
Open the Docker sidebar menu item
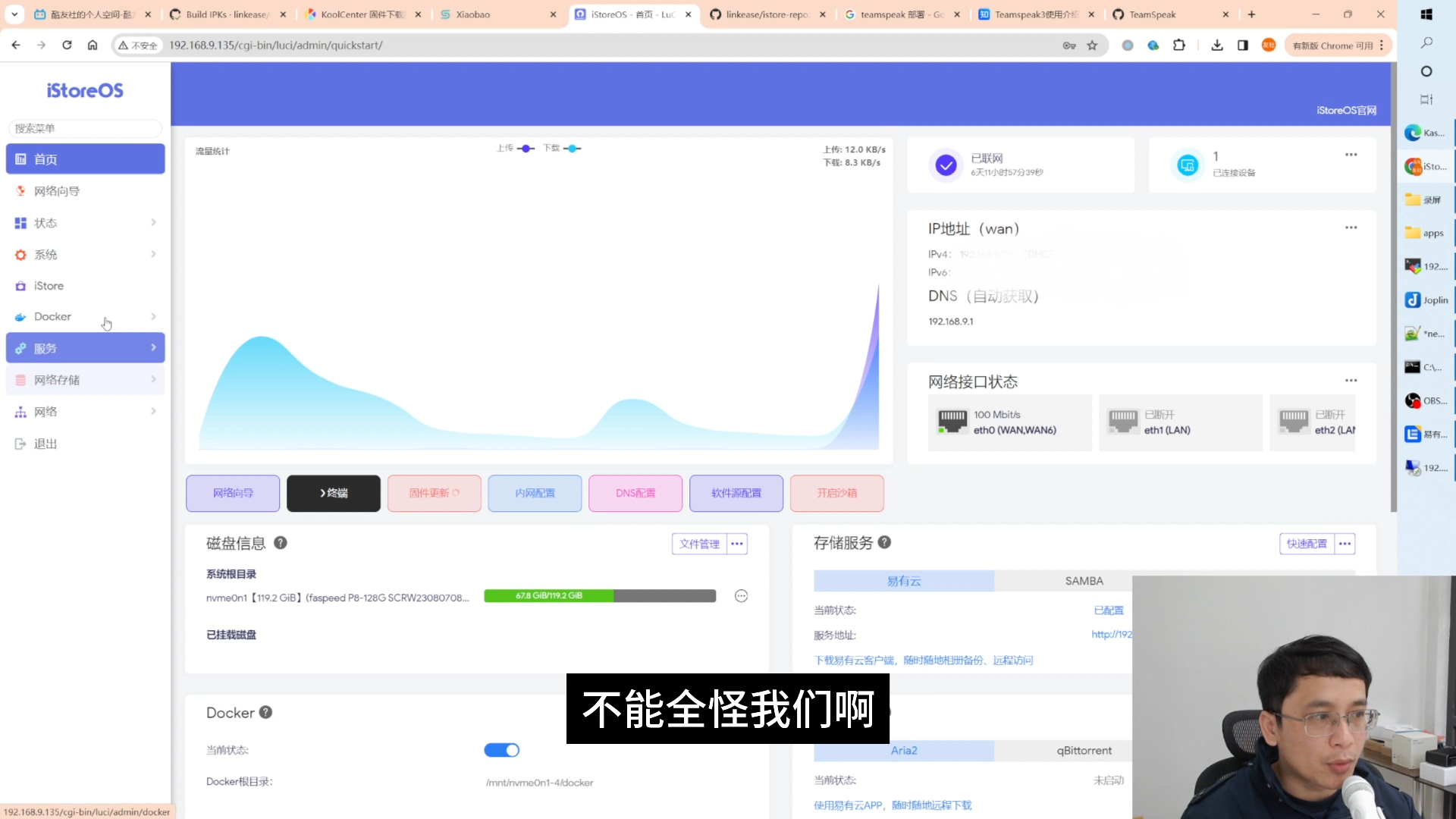pyautogui.click(x=52, y=316)
